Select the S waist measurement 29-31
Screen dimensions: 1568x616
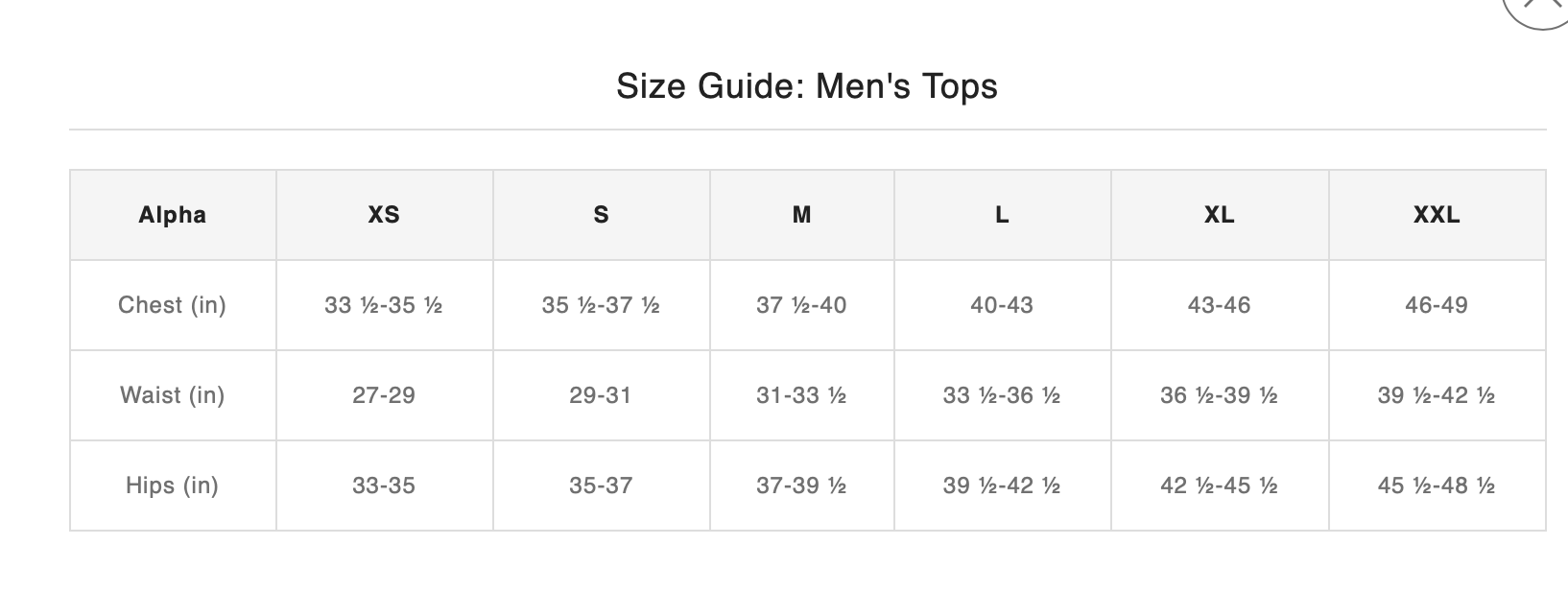(601, 395)
